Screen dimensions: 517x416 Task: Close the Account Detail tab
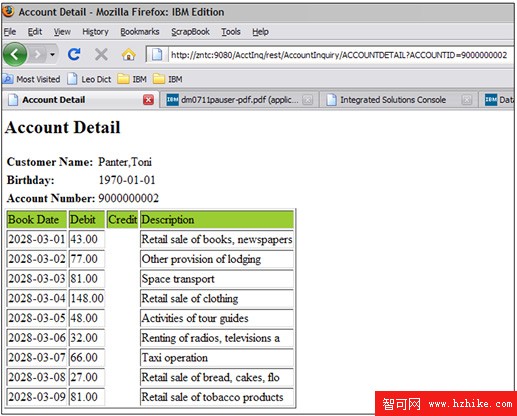click(x=148, y=100)
